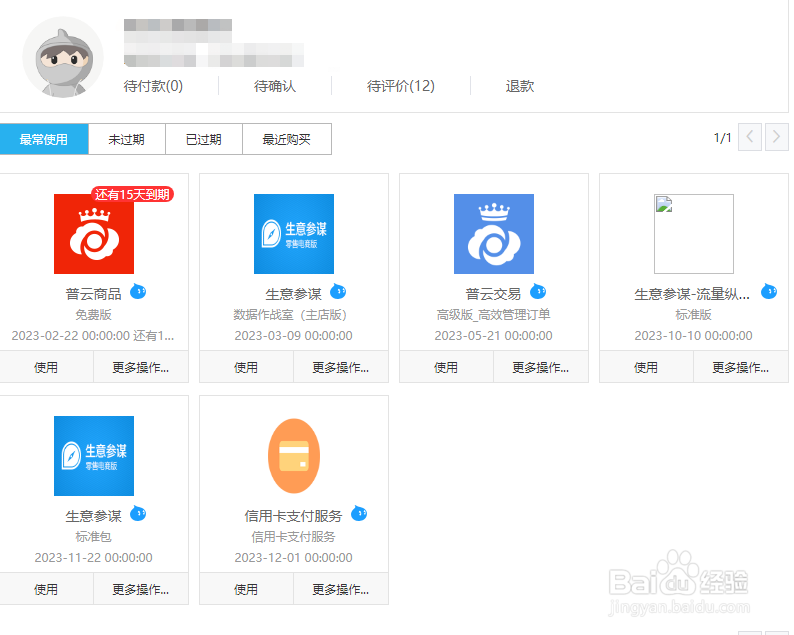Expand 更多操作 under 信用卡支付服务
The width and height of the screenshot is (794, 635).
[341, 589]
